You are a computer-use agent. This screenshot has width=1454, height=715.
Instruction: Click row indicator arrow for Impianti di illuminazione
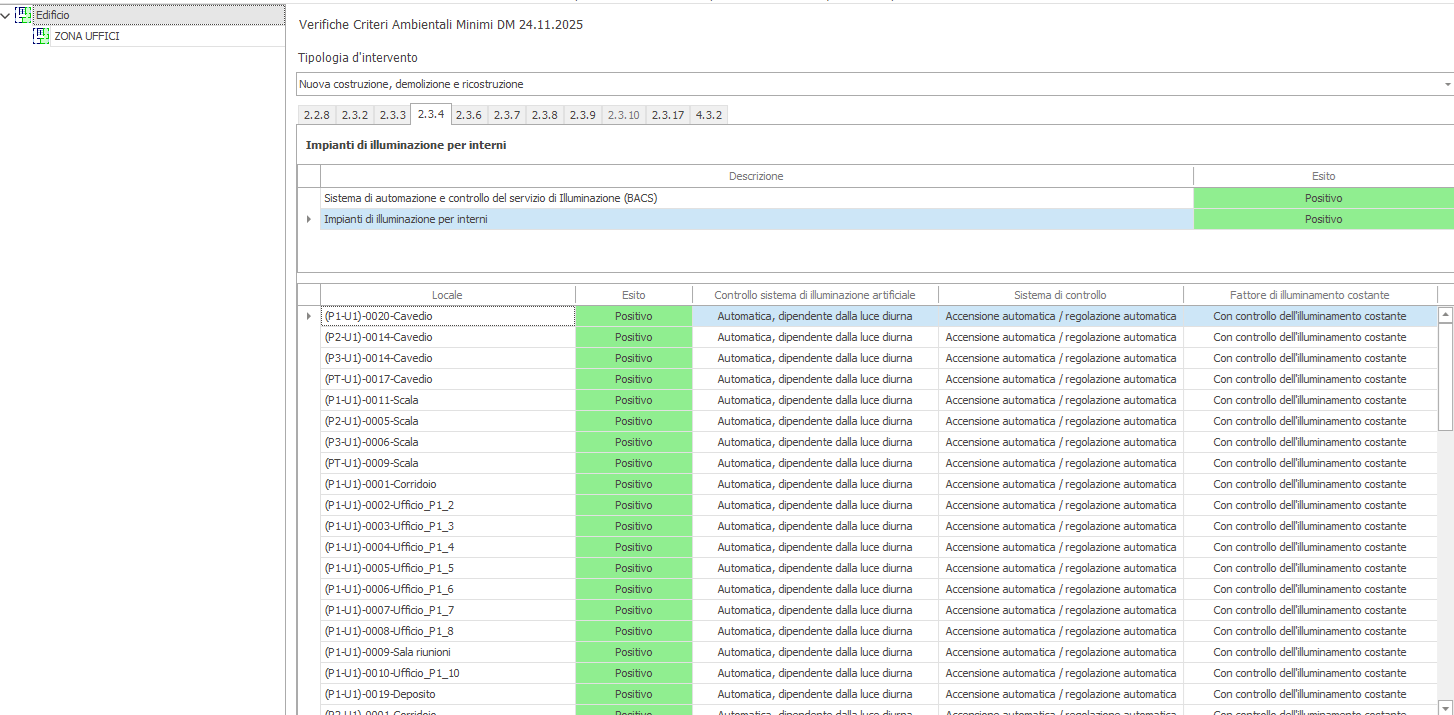coord(308,219)
